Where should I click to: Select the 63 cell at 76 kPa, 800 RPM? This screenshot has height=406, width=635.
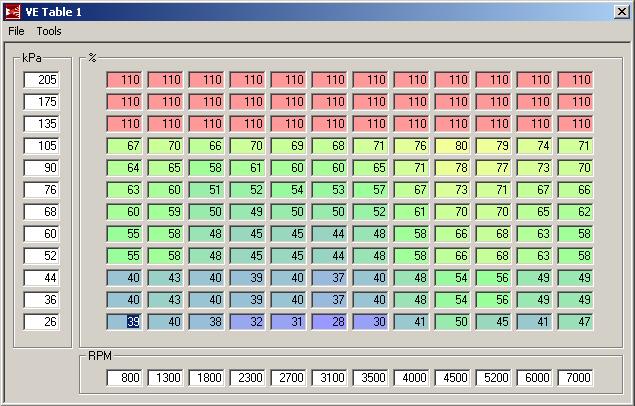coord(124,189)
